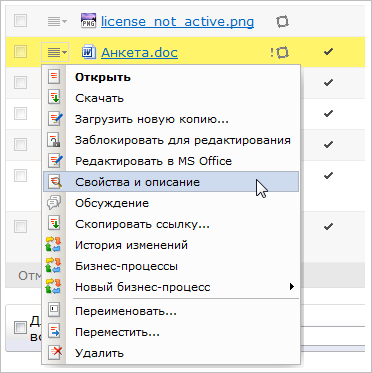This screenshot has width=372, height=373.
Task: Open the license_not_active.png file link
Action: pyautogui.click(x=177, y=22)
